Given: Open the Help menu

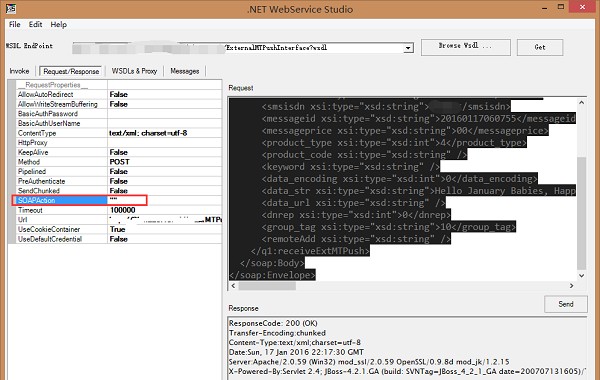Looking at the screenshot, I should coord(59,24).
